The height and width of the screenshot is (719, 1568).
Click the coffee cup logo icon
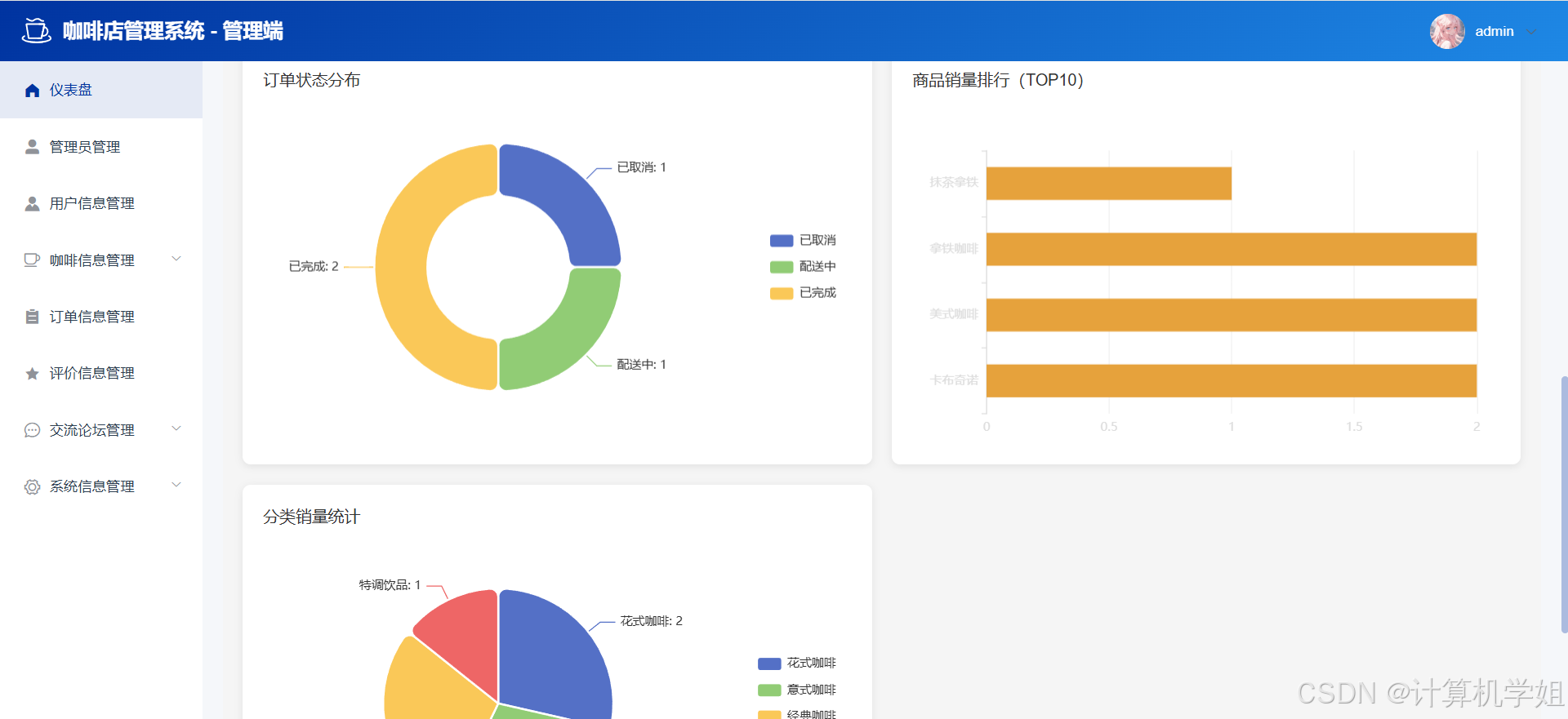pos(36,31)
